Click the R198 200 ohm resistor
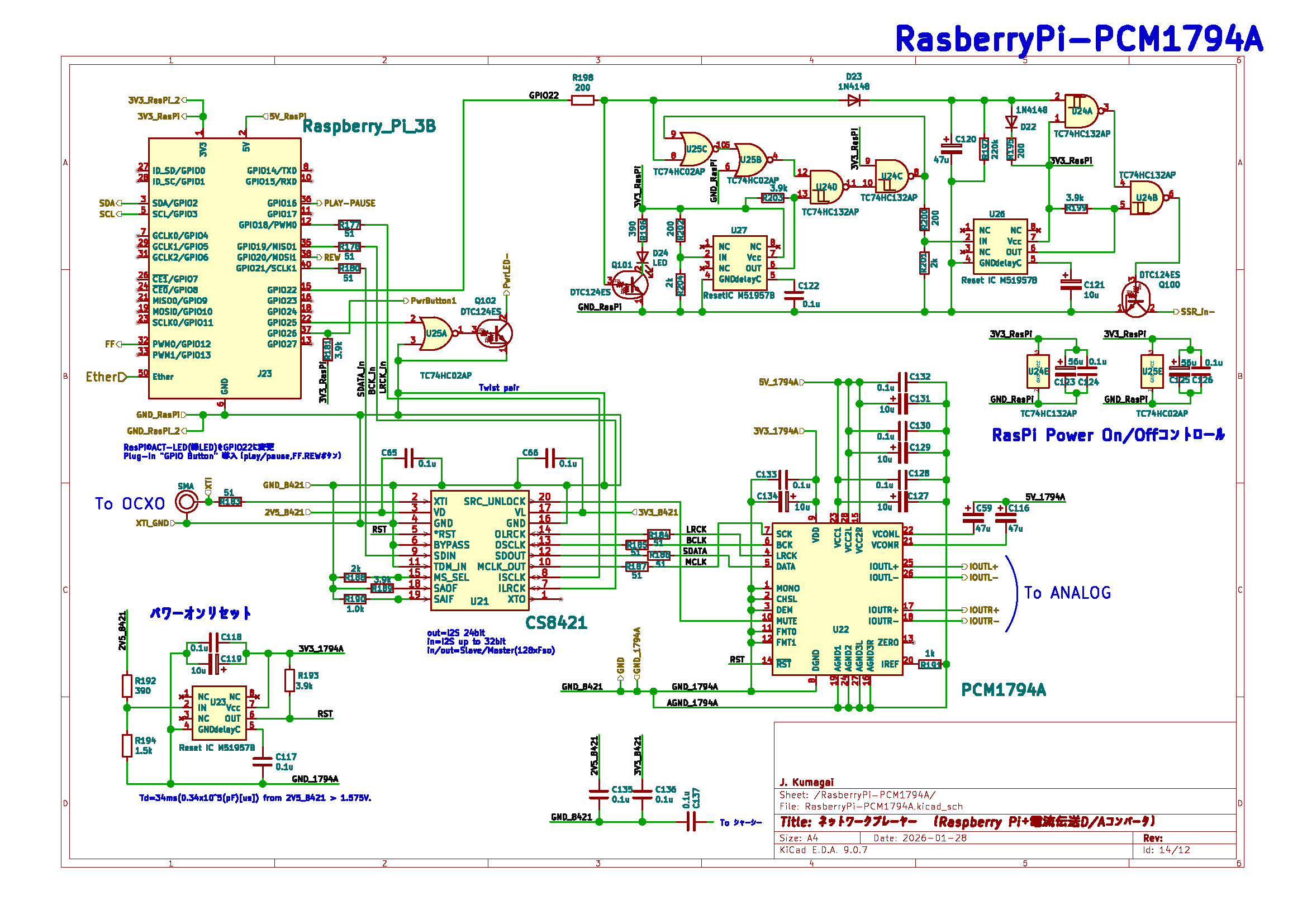 [582, 101]
